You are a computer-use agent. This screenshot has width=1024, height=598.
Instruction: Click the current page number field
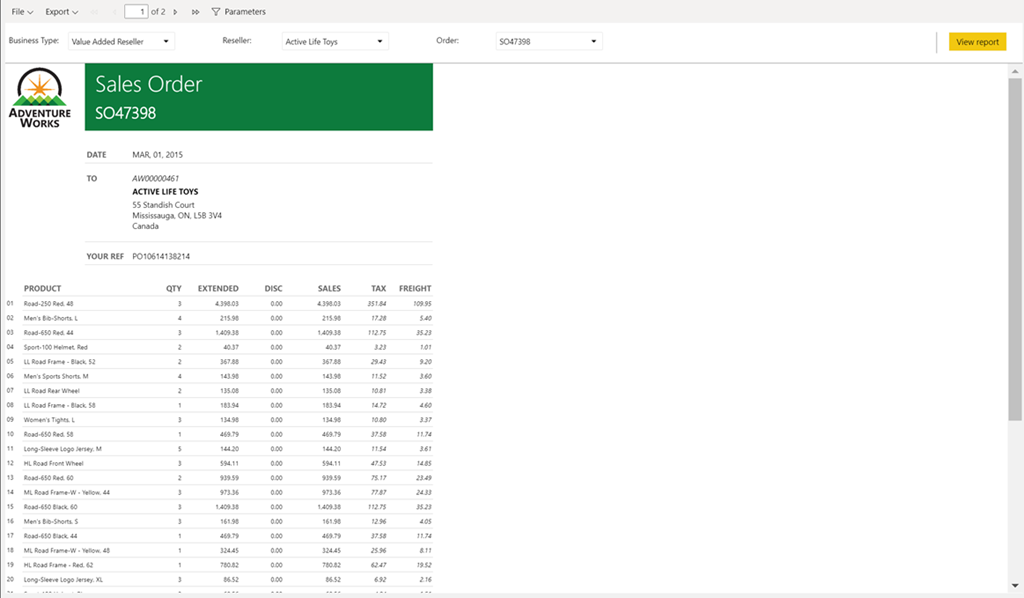(136, 12)
